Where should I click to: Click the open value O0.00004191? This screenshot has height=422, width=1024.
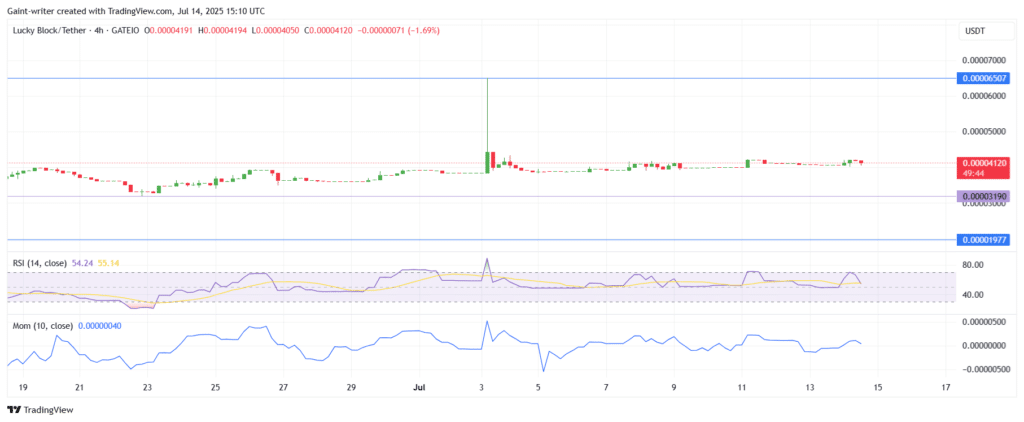click(168, 30)
